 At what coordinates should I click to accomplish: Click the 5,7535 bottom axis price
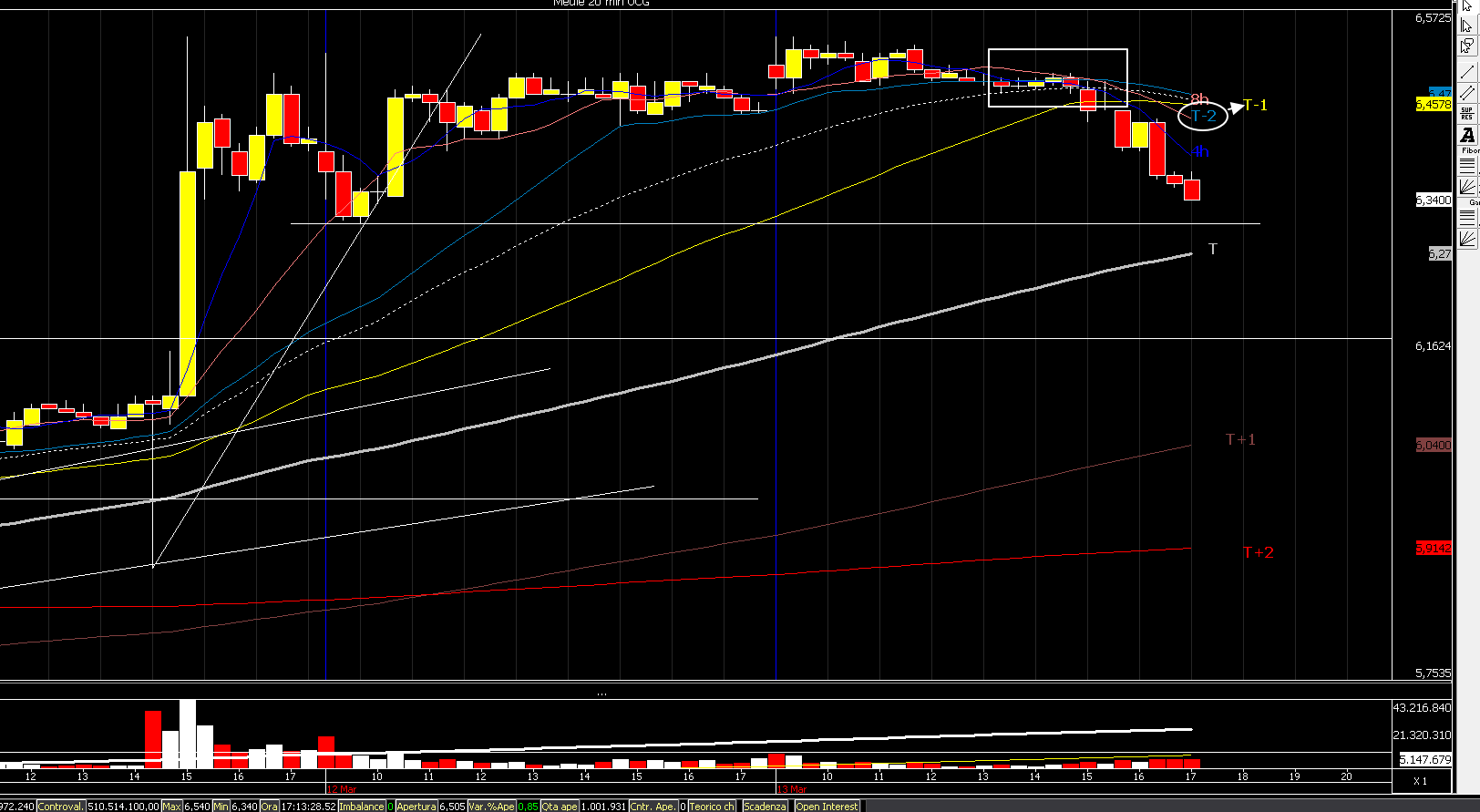[x=1434, y=673]
